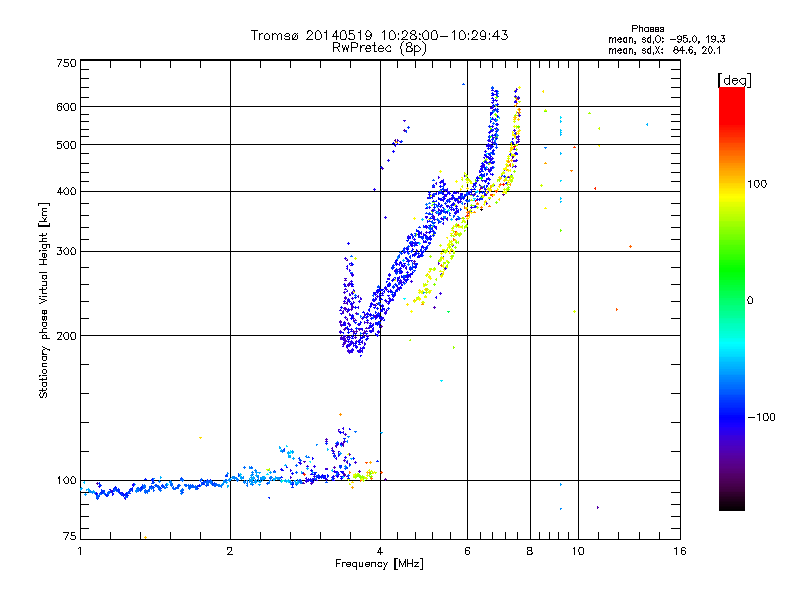Click the y-axis '600' tick label
Viewport: 800px width, 600px height.
(66, 107)
